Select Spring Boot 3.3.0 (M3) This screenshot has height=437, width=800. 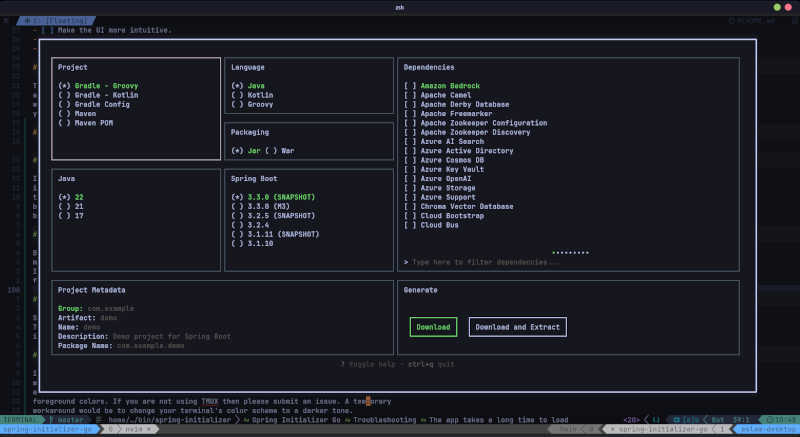260,207
